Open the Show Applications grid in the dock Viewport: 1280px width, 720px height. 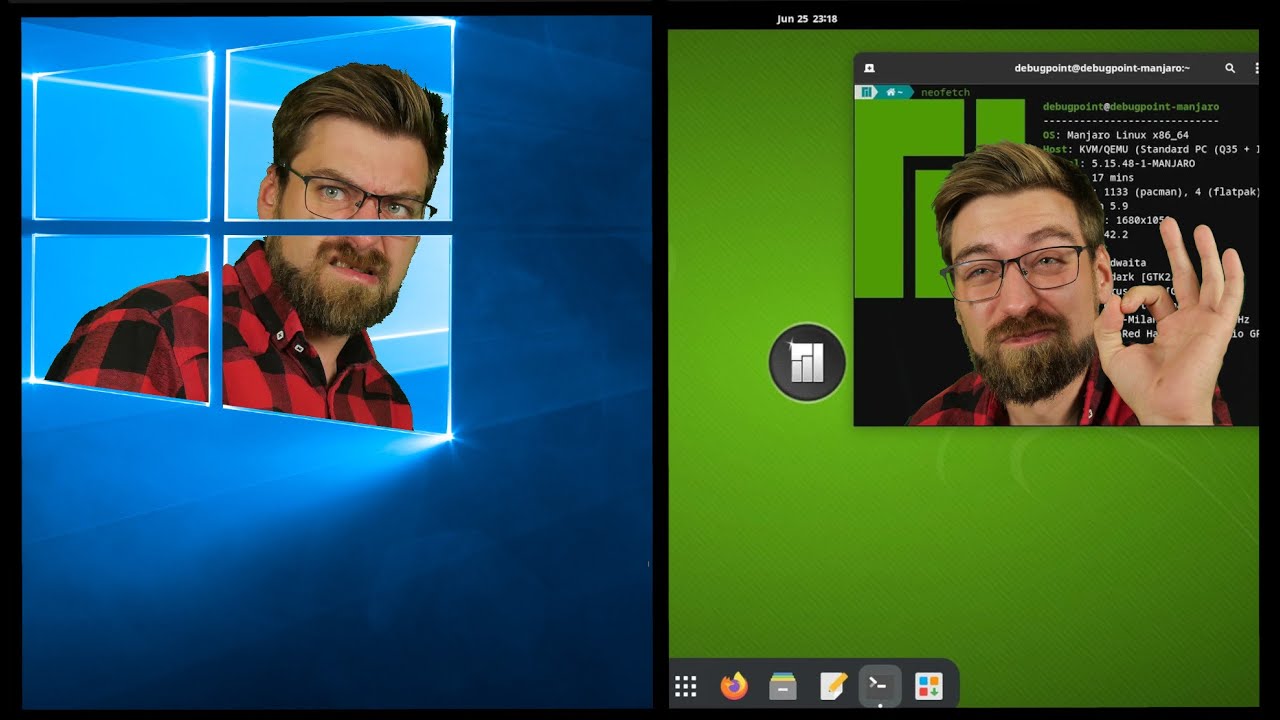(685, 686)
